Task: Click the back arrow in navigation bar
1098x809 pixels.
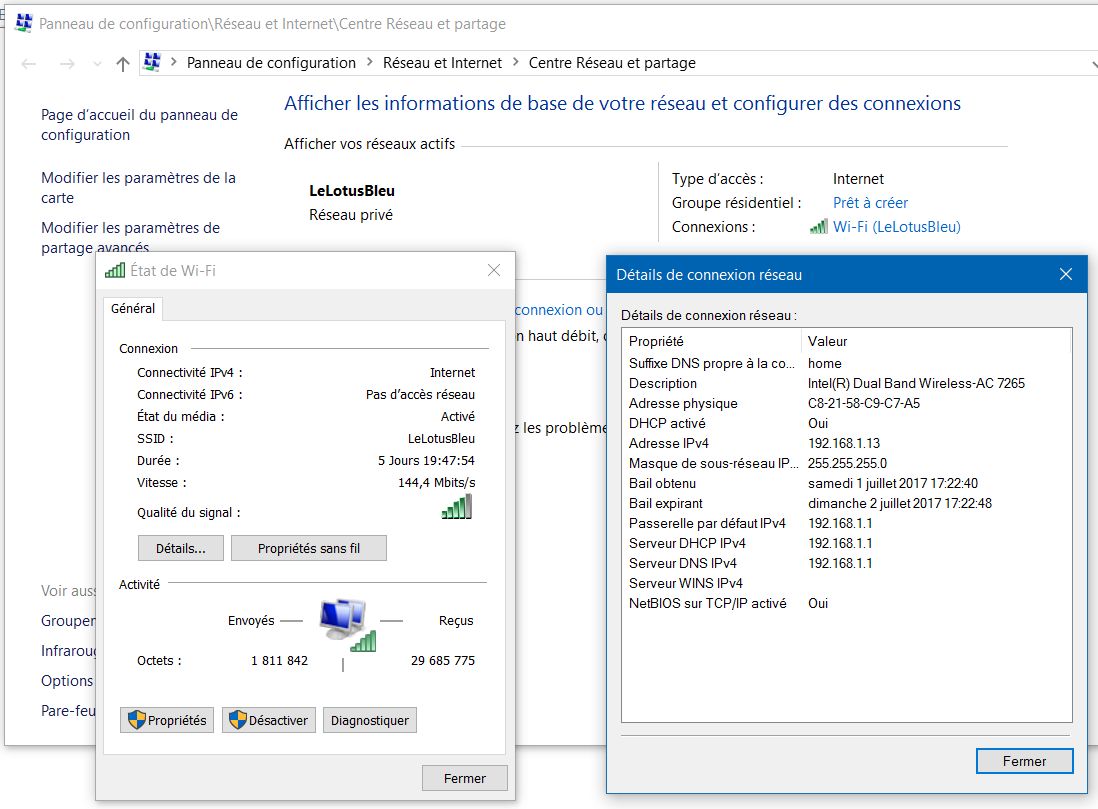Action: click(x=30, y=64)
